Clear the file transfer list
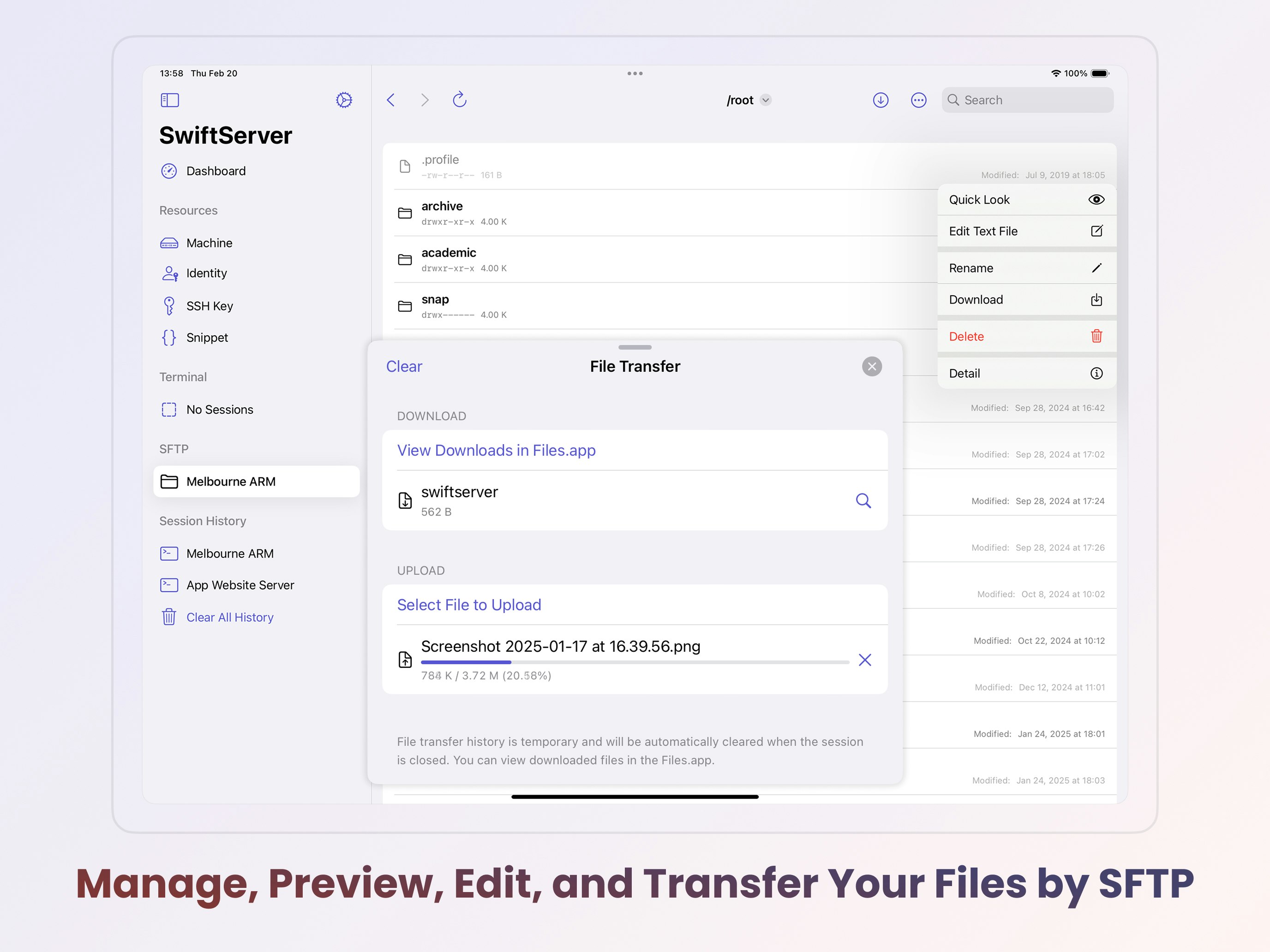Viewport: 1270px width, 952px height. (x=404, y=367)
